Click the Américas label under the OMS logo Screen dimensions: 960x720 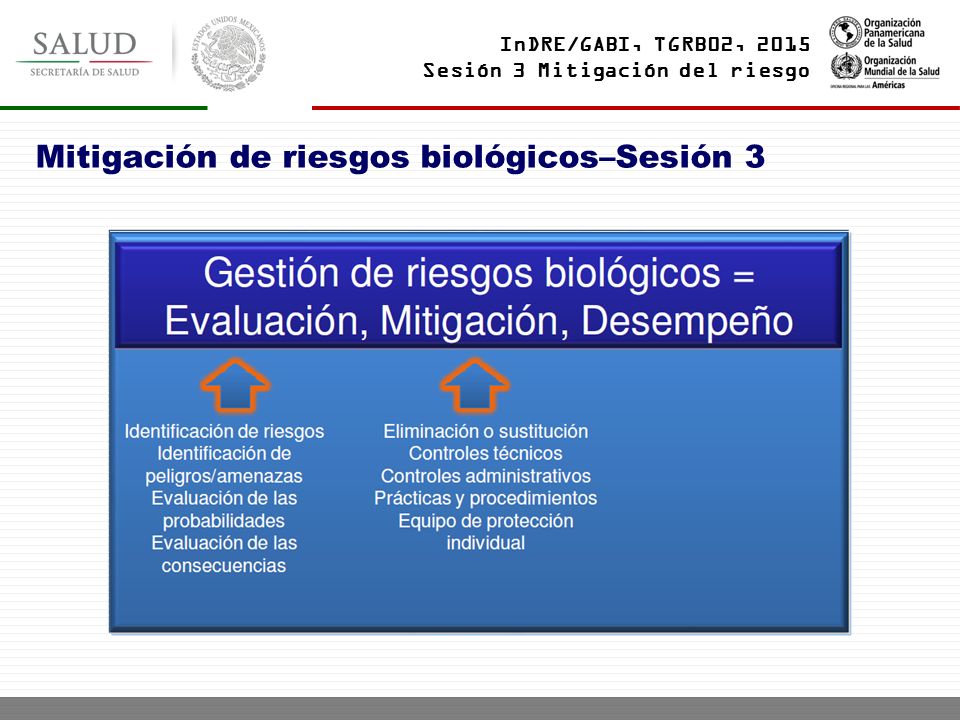pos(888,85)
